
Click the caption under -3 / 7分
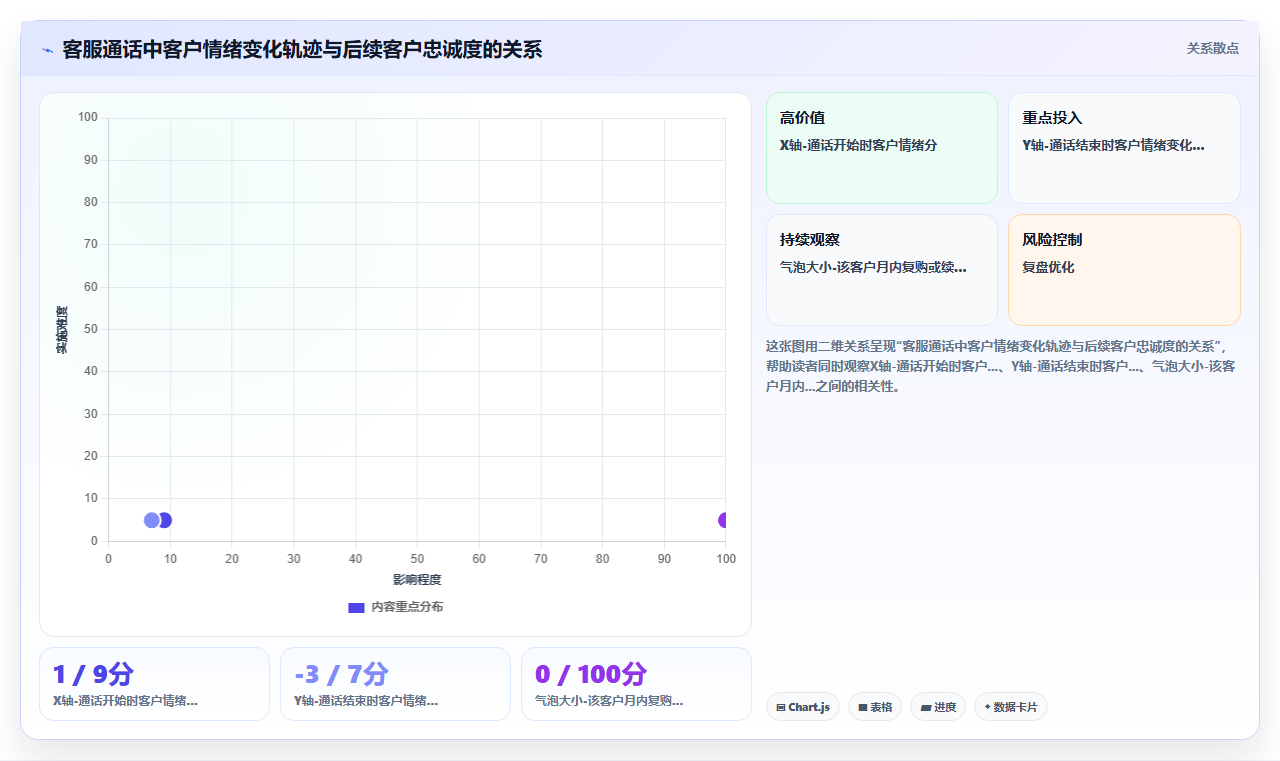click(366, 701)
